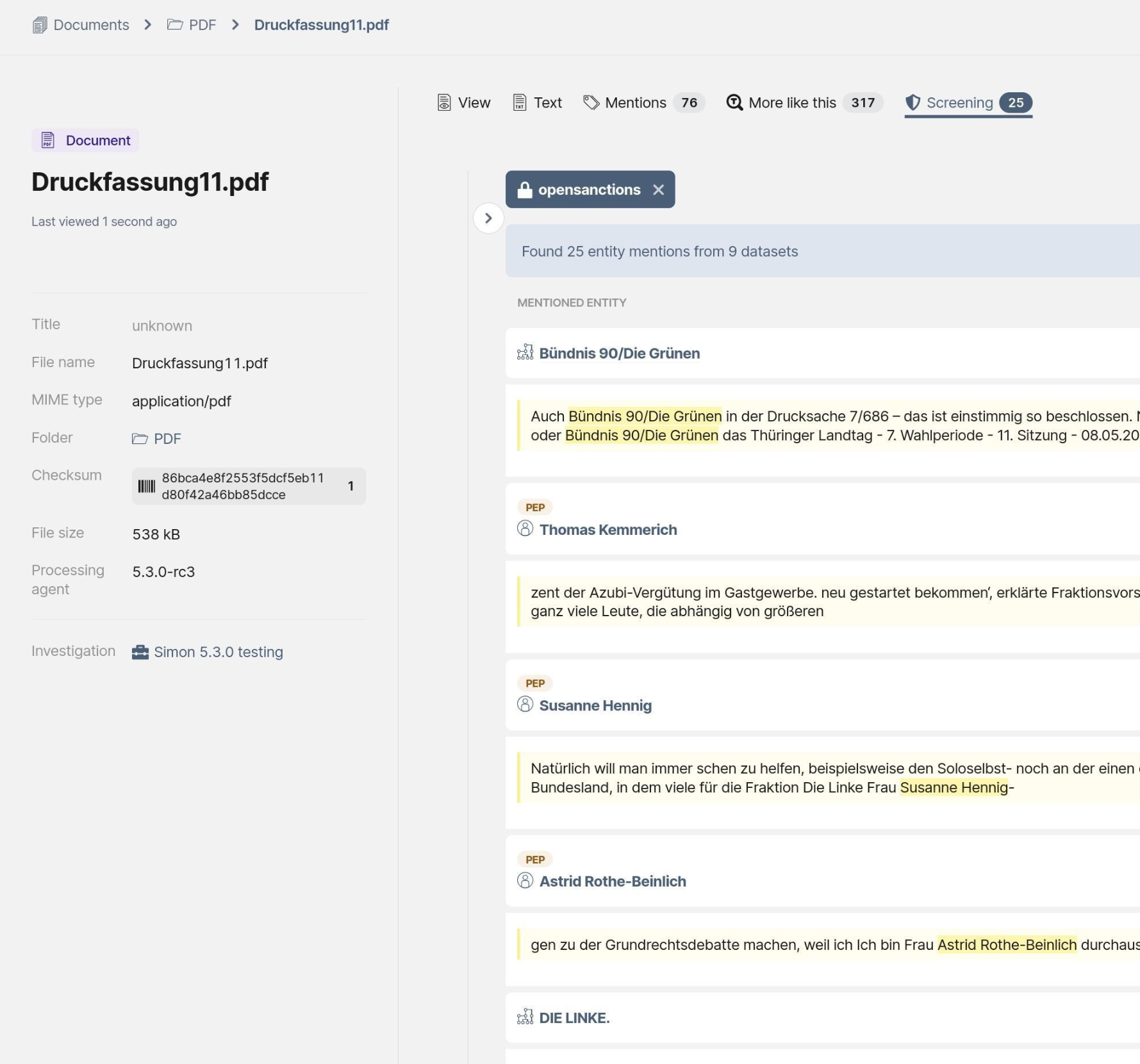Click the PEP tag above Thomas Kemmerich
The height and width of the screenshot is (1064, 1140).
(535, 507)
